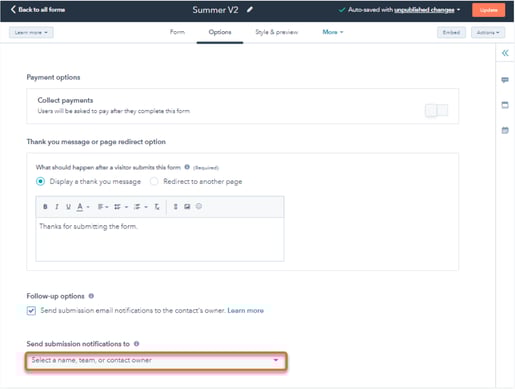Open the Actions dropdown
The height and width of the screenshot is (389, 515).
[488, 32]
